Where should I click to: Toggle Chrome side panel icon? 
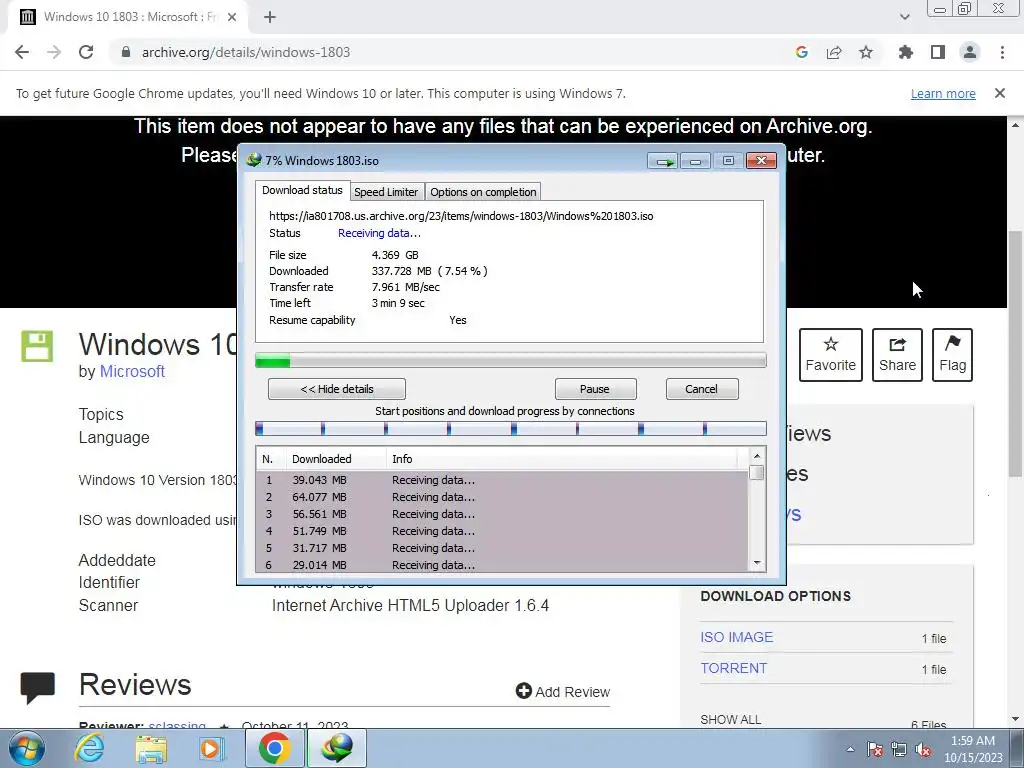coord(938,52)
